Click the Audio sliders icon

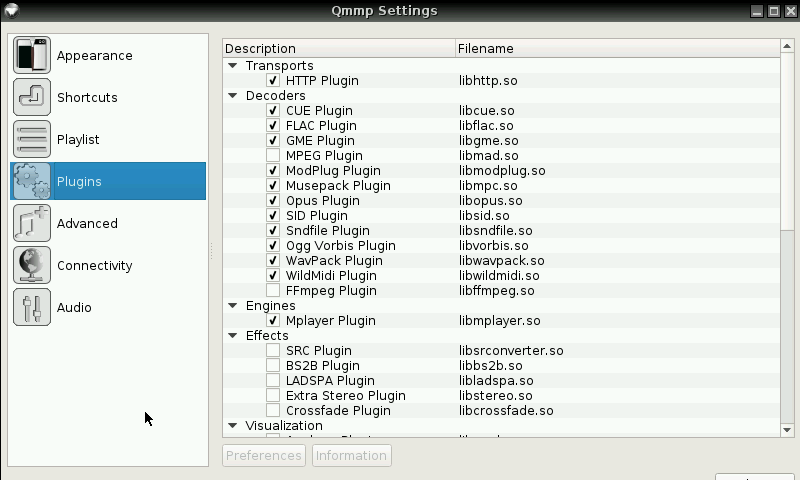point(32,307)
